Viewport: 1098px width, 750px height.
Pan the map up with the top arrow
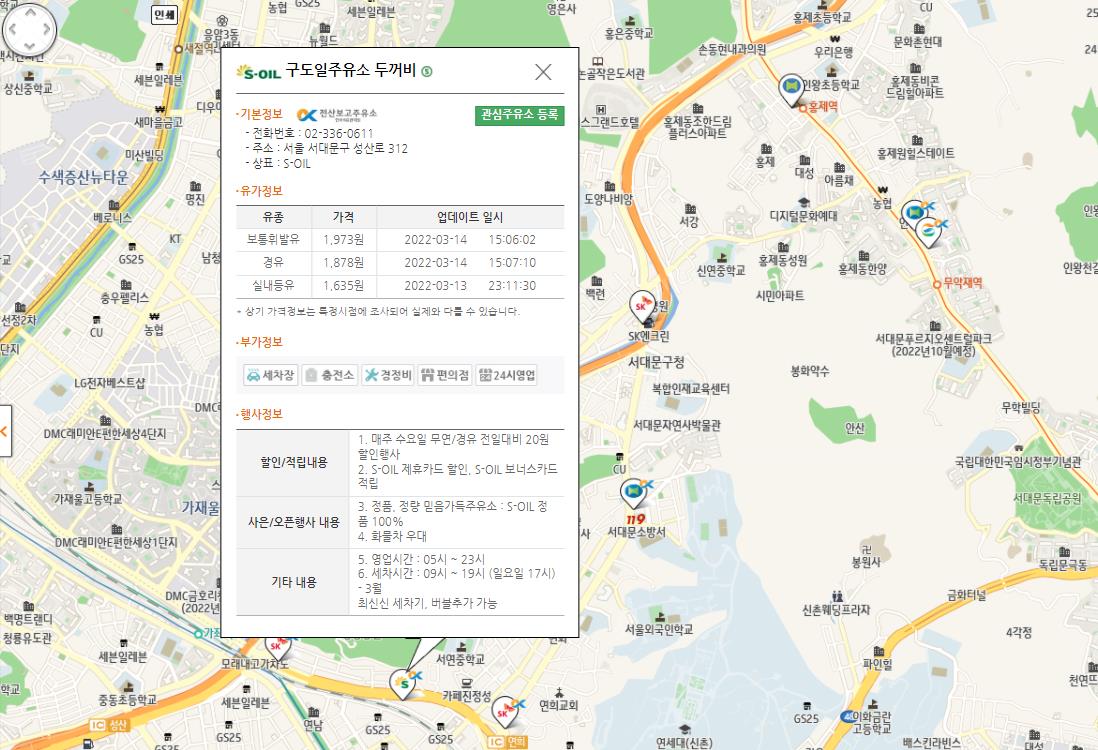(29, 12)
